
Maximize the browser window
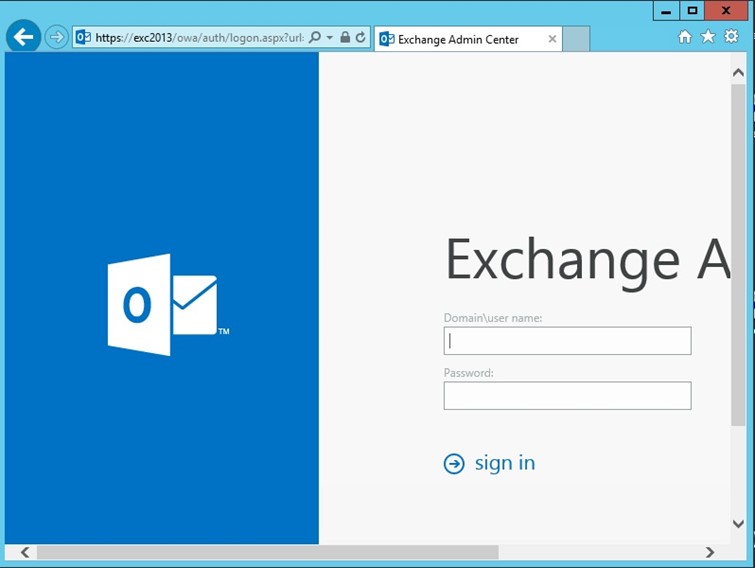692,11
